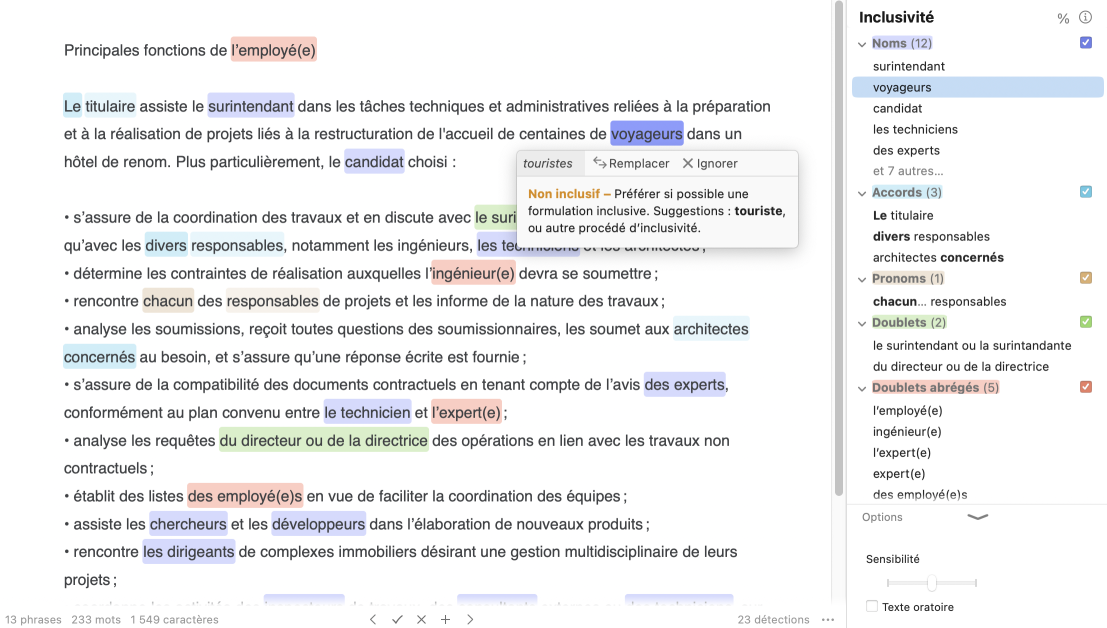Open the info icon in Inclusivité panel
This screenshot has width=1107, height=628.
pyautogui.click(x=1085, y=18)
